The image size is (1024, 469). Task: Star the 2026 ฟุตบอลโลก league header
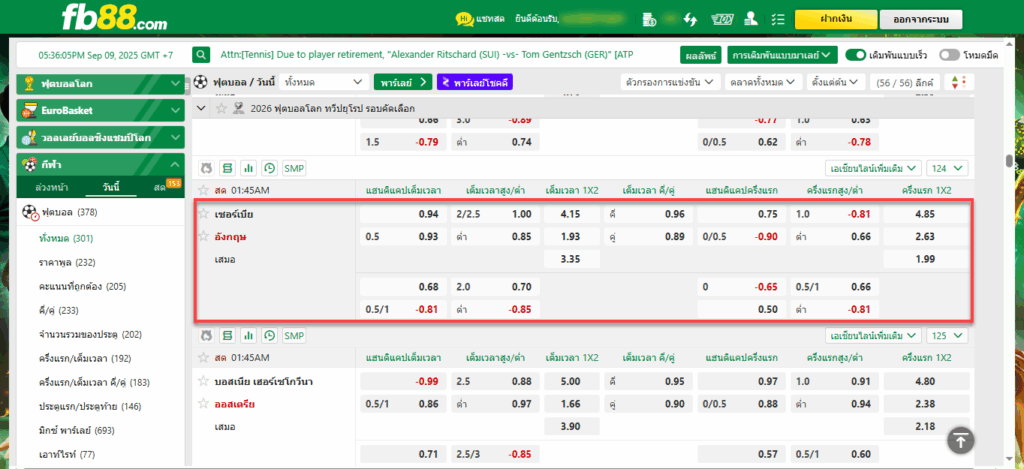pos(221,108)
